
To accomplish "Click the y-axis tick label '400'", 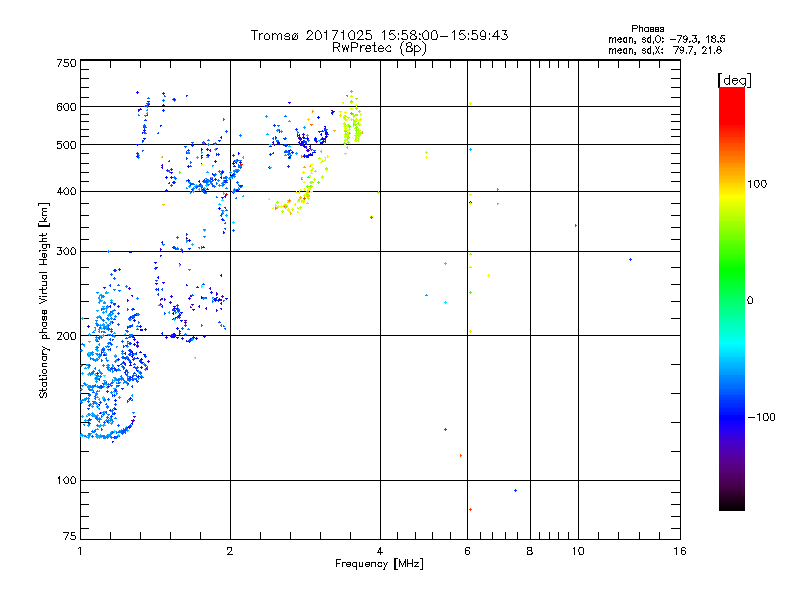I will click(x=66, y=191).
